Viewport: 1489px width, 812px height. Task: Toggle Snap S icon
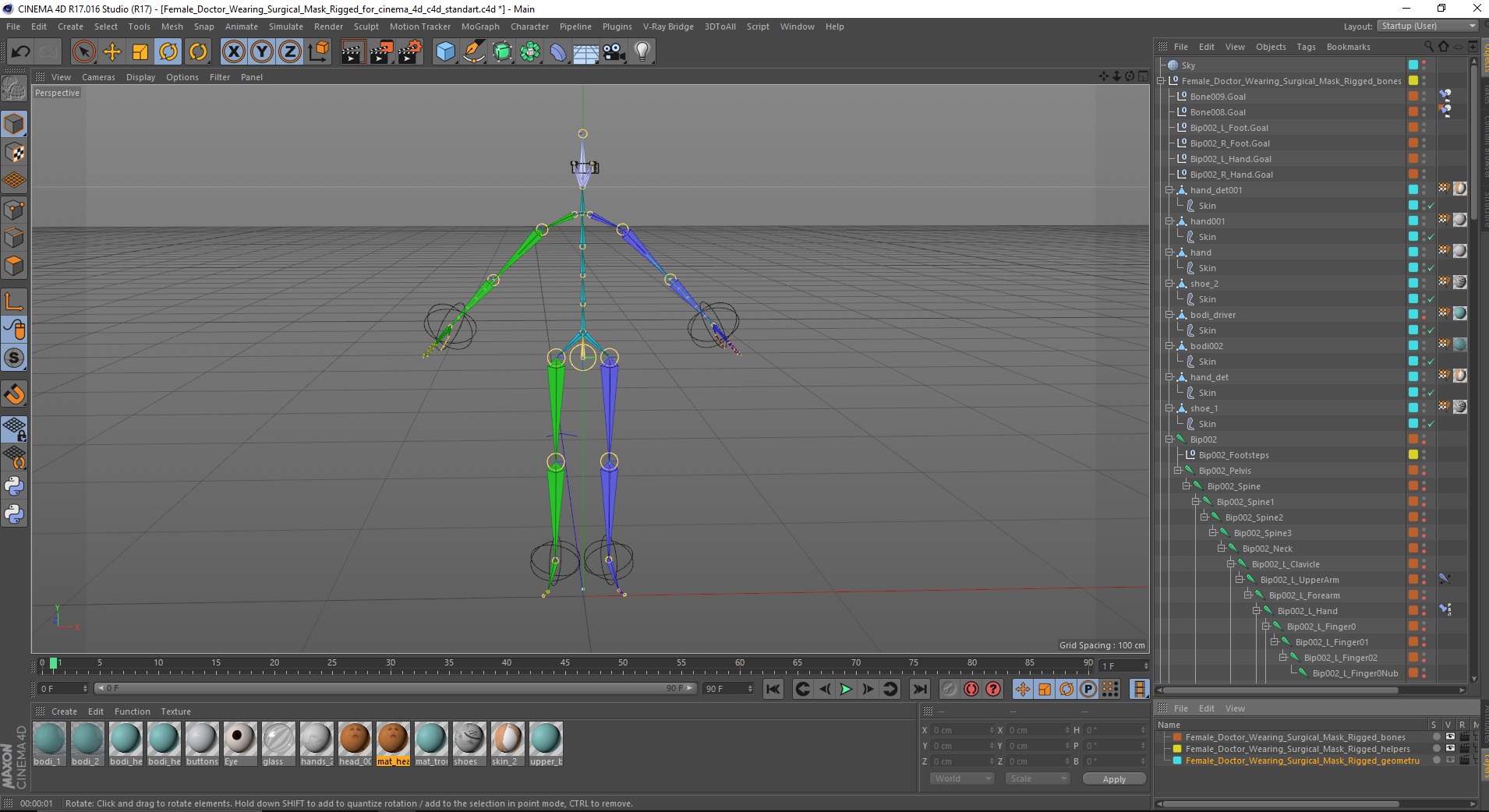pyautogui.click(x=14, y=358)
